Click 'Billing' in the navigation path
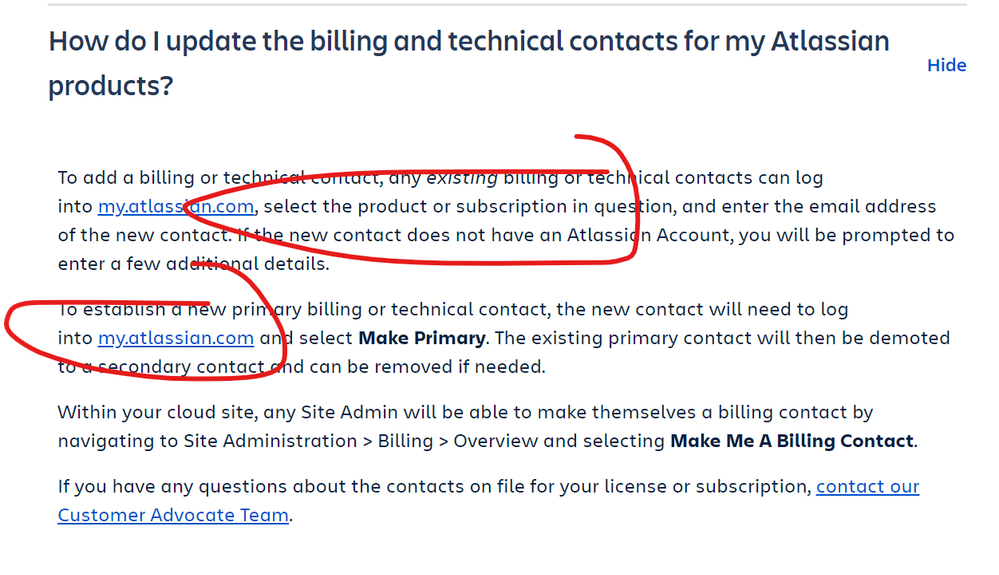Screen dimensions: 999x575 (405, 441)
